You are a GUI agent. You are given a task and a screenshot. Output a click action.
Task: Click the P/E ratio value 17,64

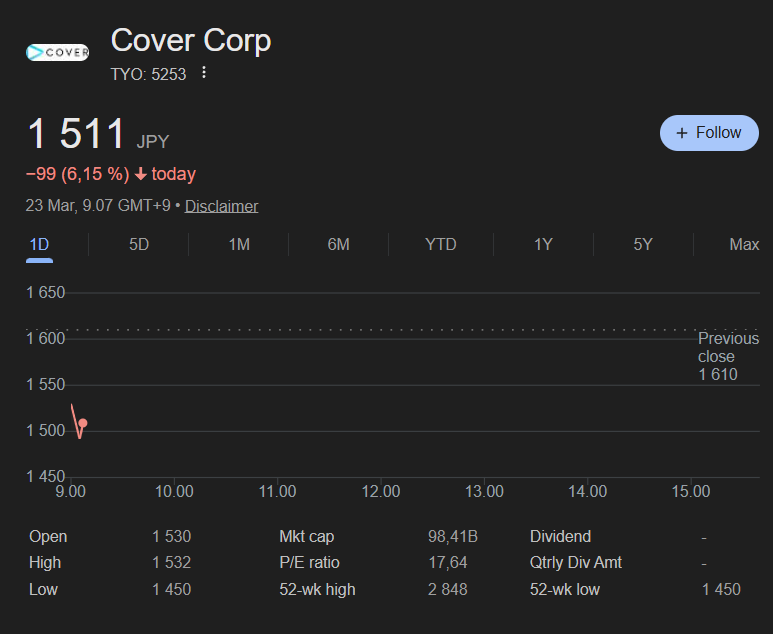point(447,563)
